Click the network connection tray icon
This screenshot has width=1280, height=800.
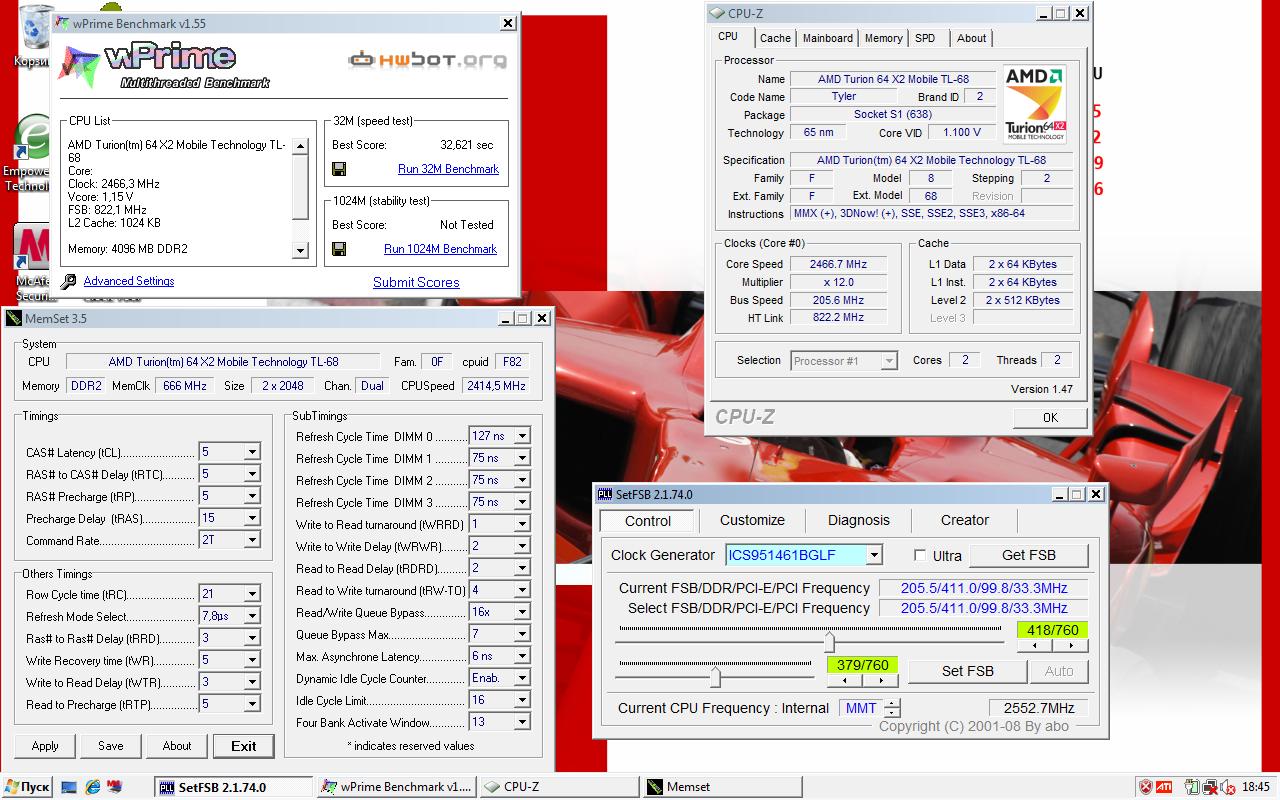tap(1211, 787)
